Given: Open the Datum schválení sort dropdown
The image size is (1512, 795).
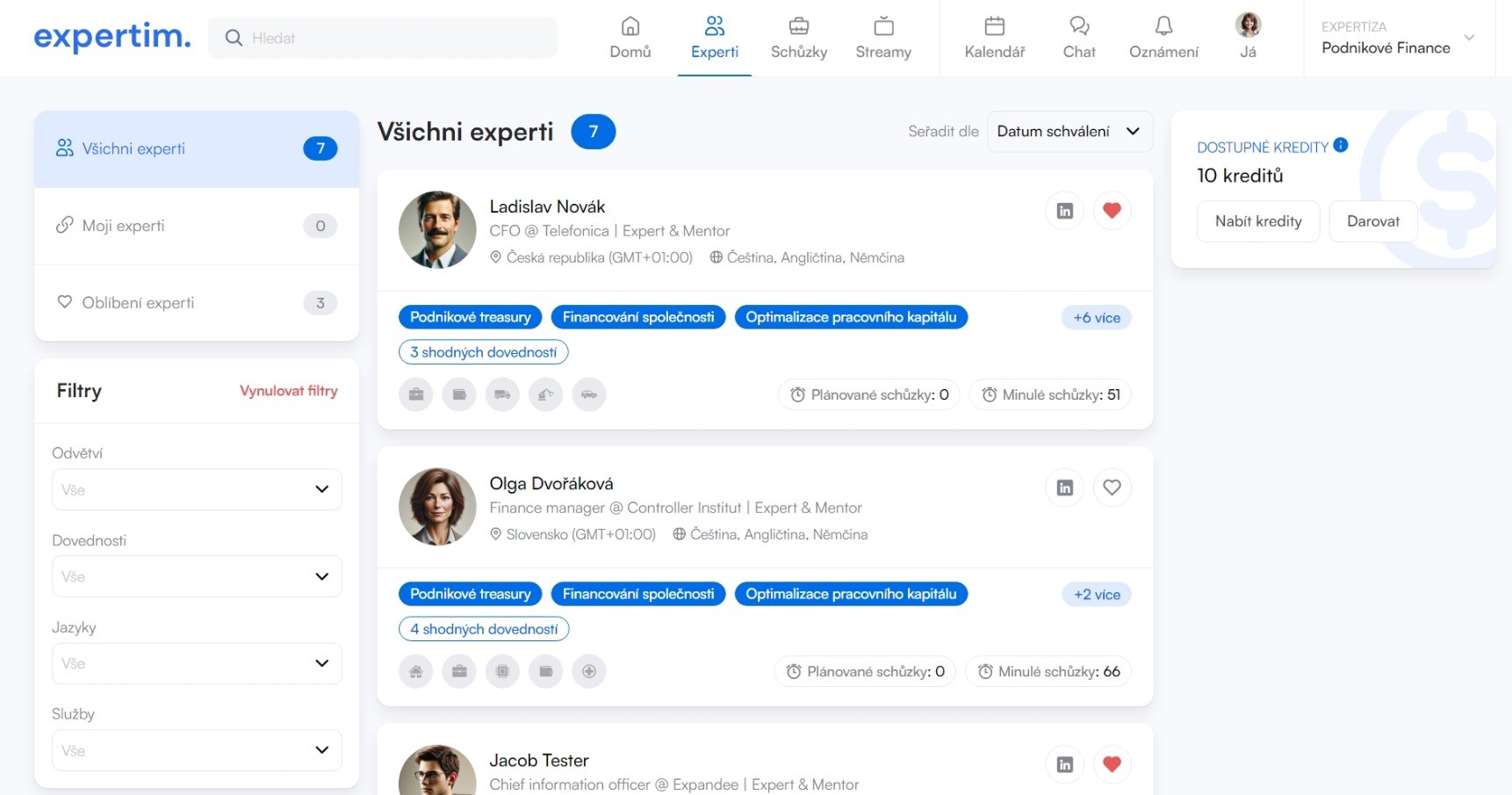Looking at the screenshot, I should coord(1069,132).
